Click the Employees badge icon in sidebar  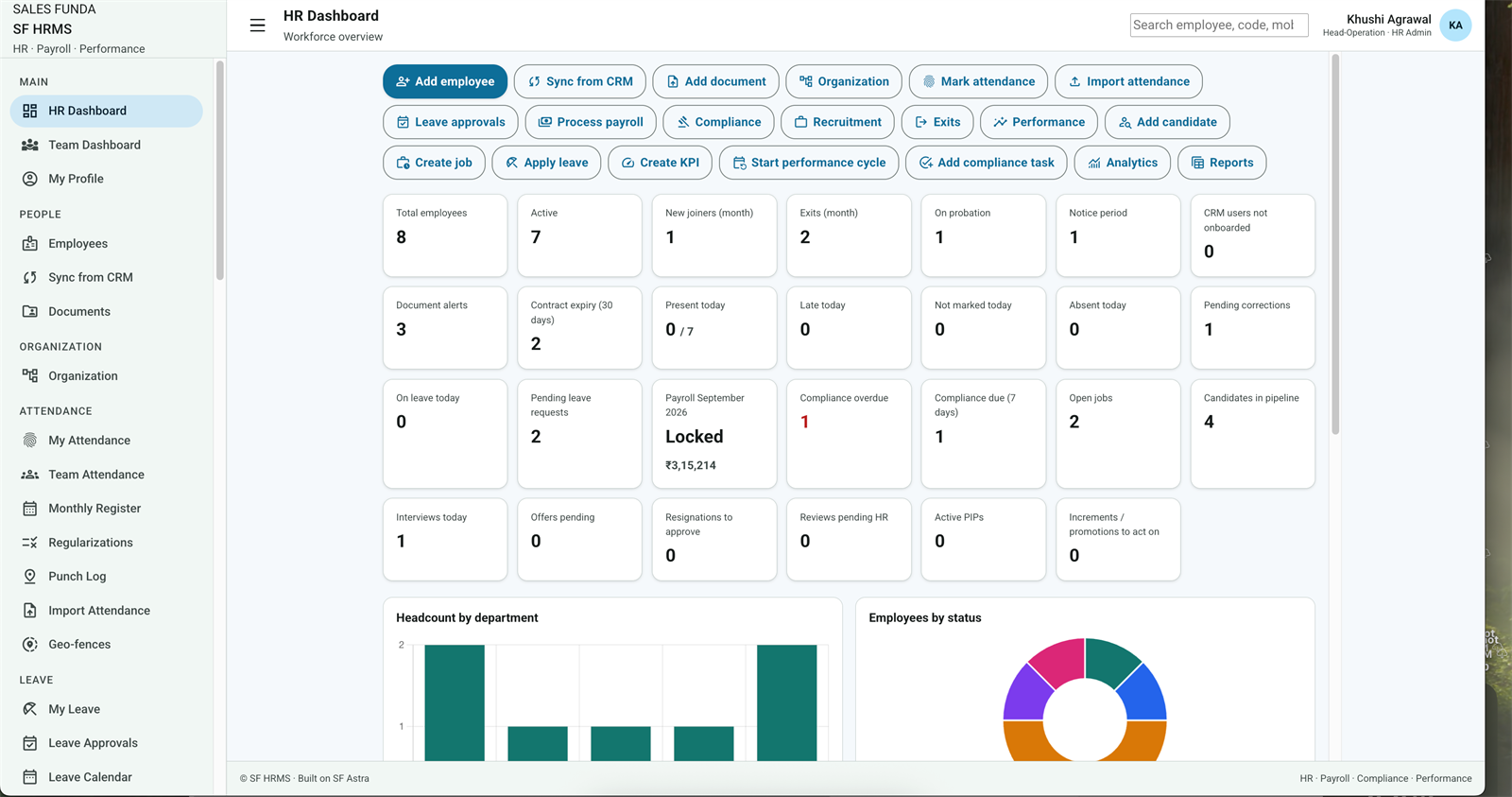click(x=30, y=244)
